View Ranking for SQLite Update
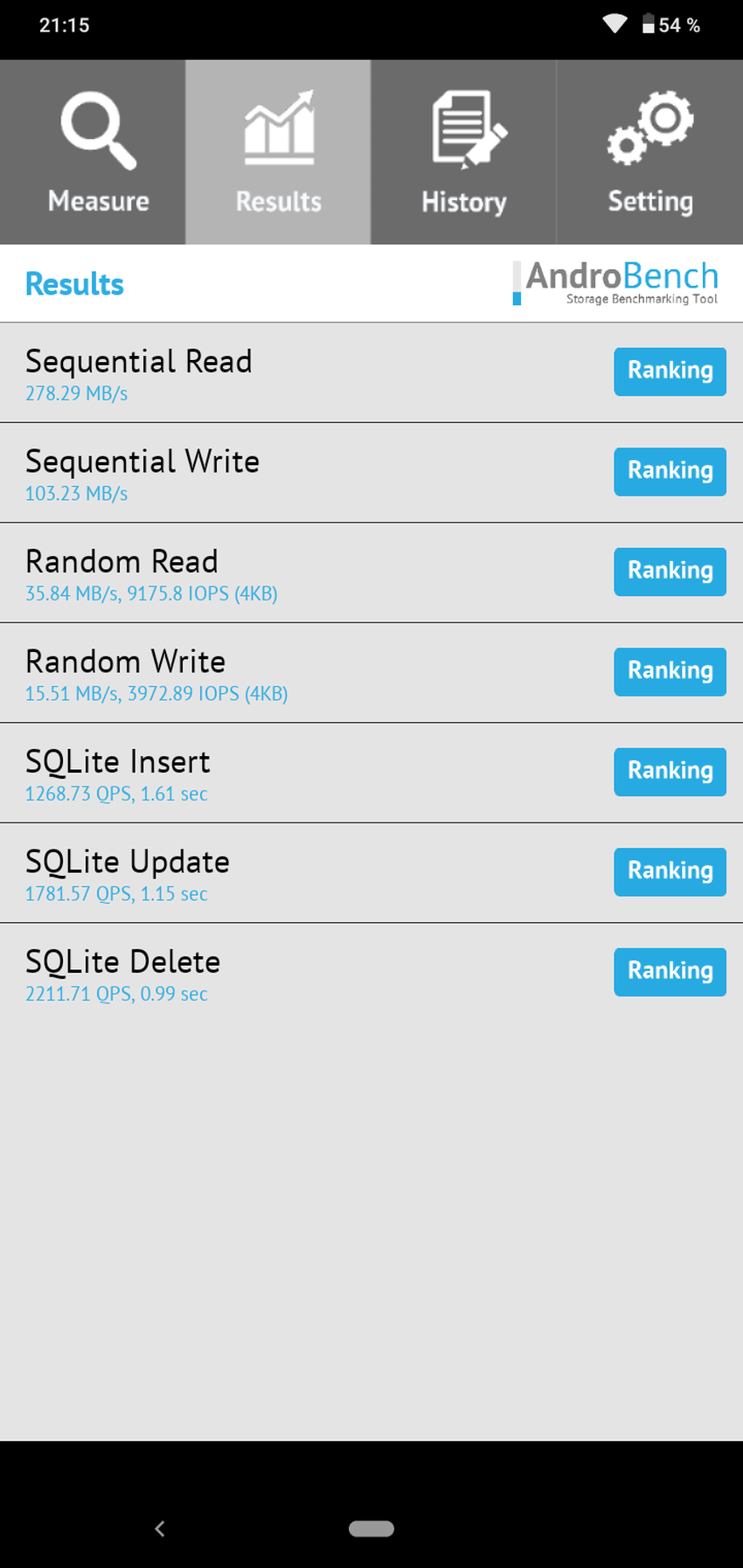 (x=670, y=871)
